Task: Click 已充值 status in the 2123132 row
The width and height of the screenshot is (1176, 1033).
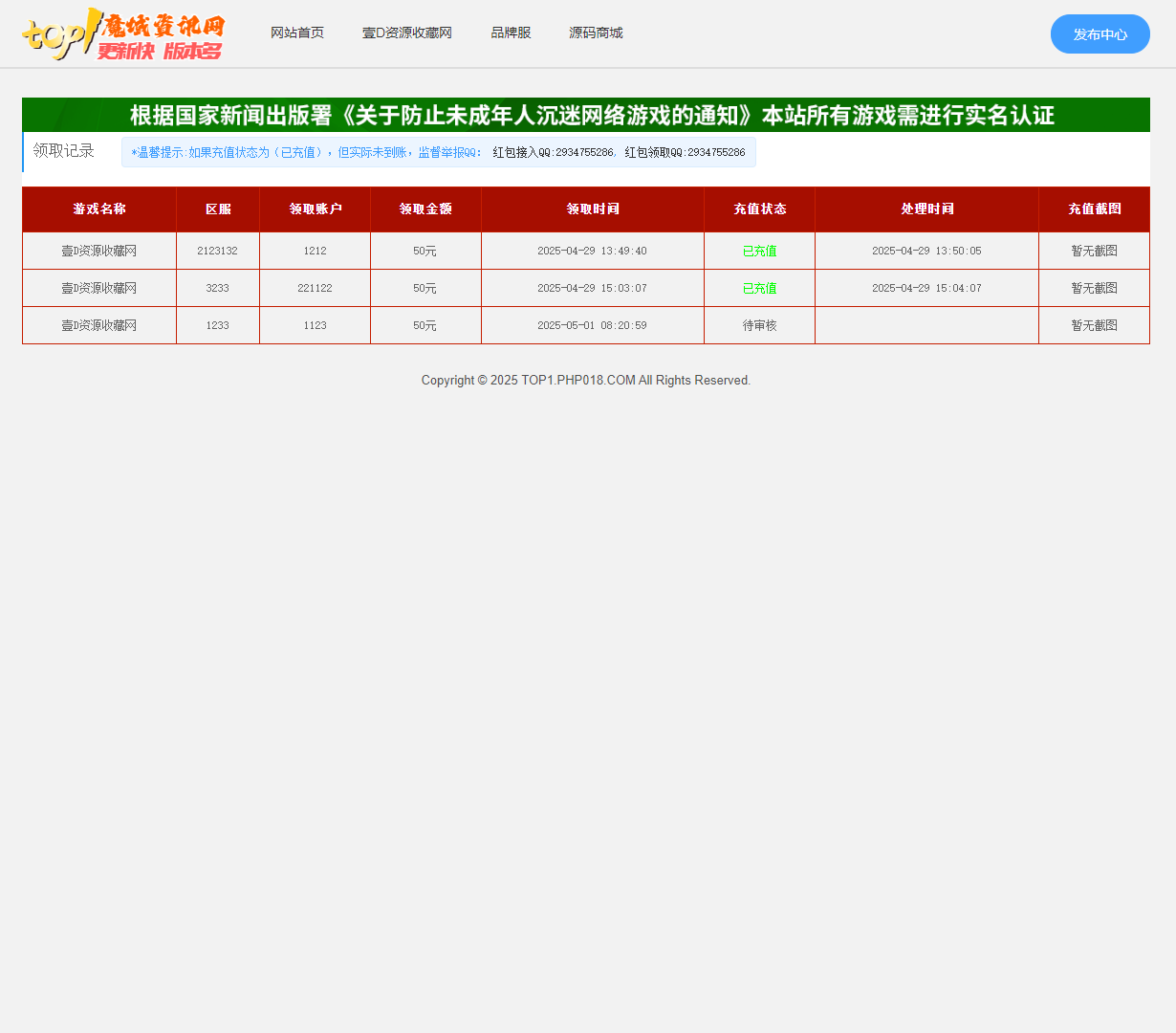Action: tap(760, 251)
